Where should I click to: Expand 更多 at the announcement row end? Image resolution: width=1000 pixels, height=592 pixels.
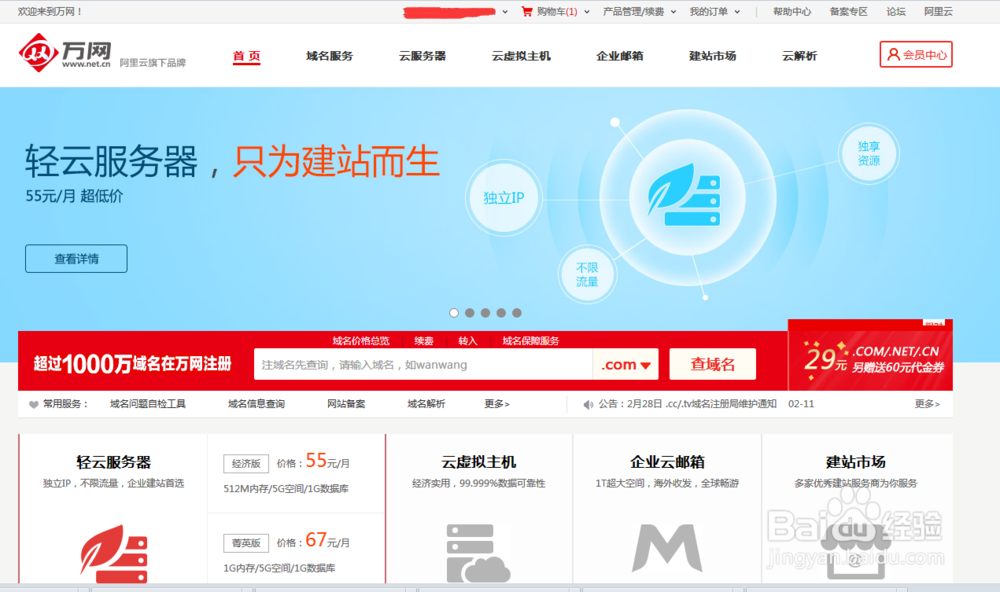coord(927,404)
